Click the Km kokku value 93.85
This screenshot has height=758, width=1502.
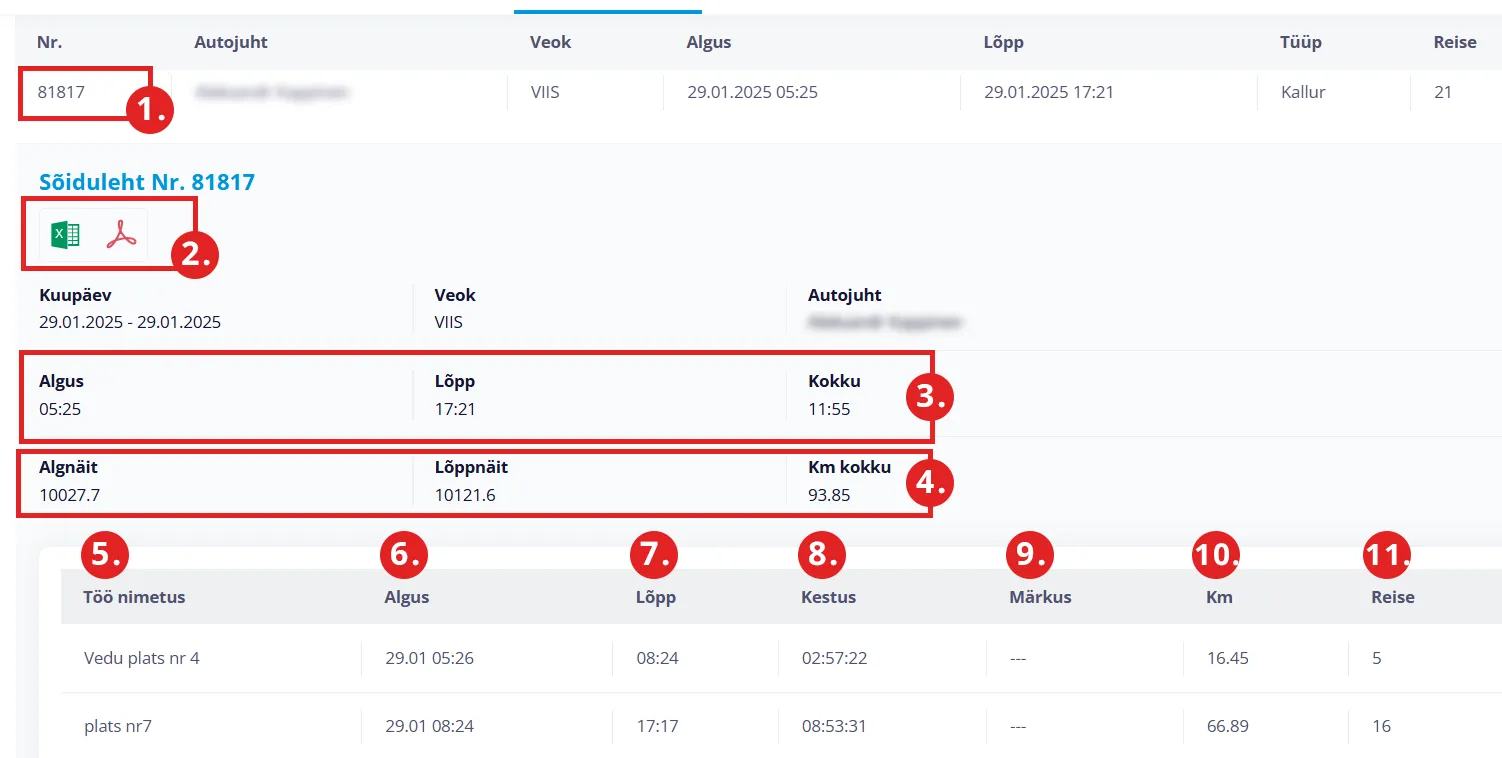(x=829, y=495)
